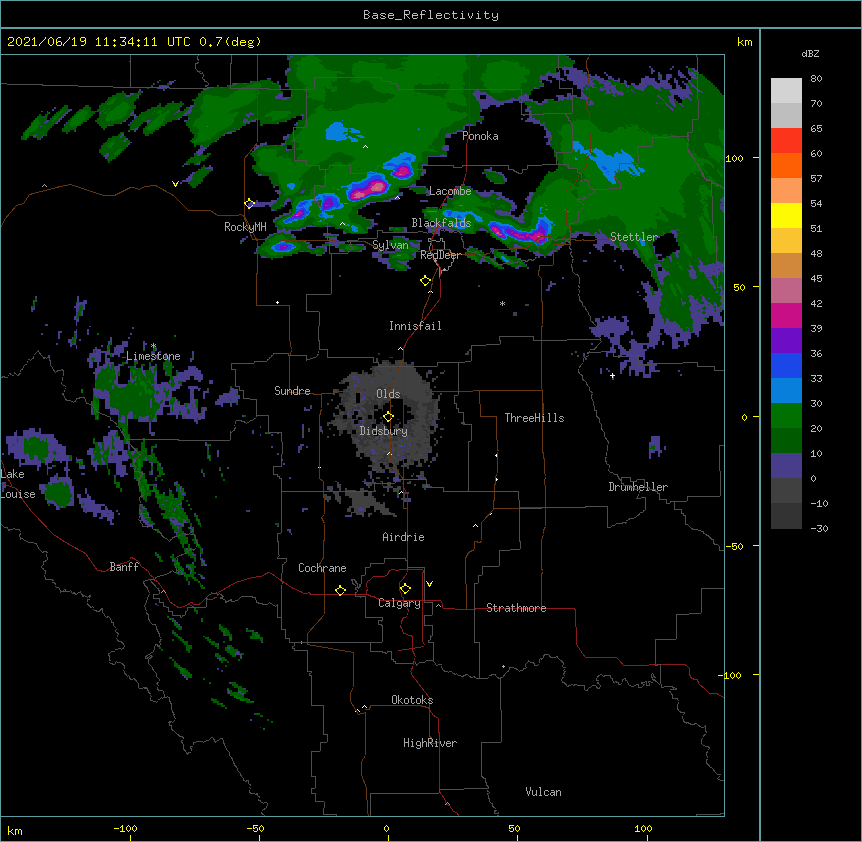Click the Strathmore city label
Image resolution: width=862 pixels, height=842 pixels.
pyautogui.click(x=516, y=608)
